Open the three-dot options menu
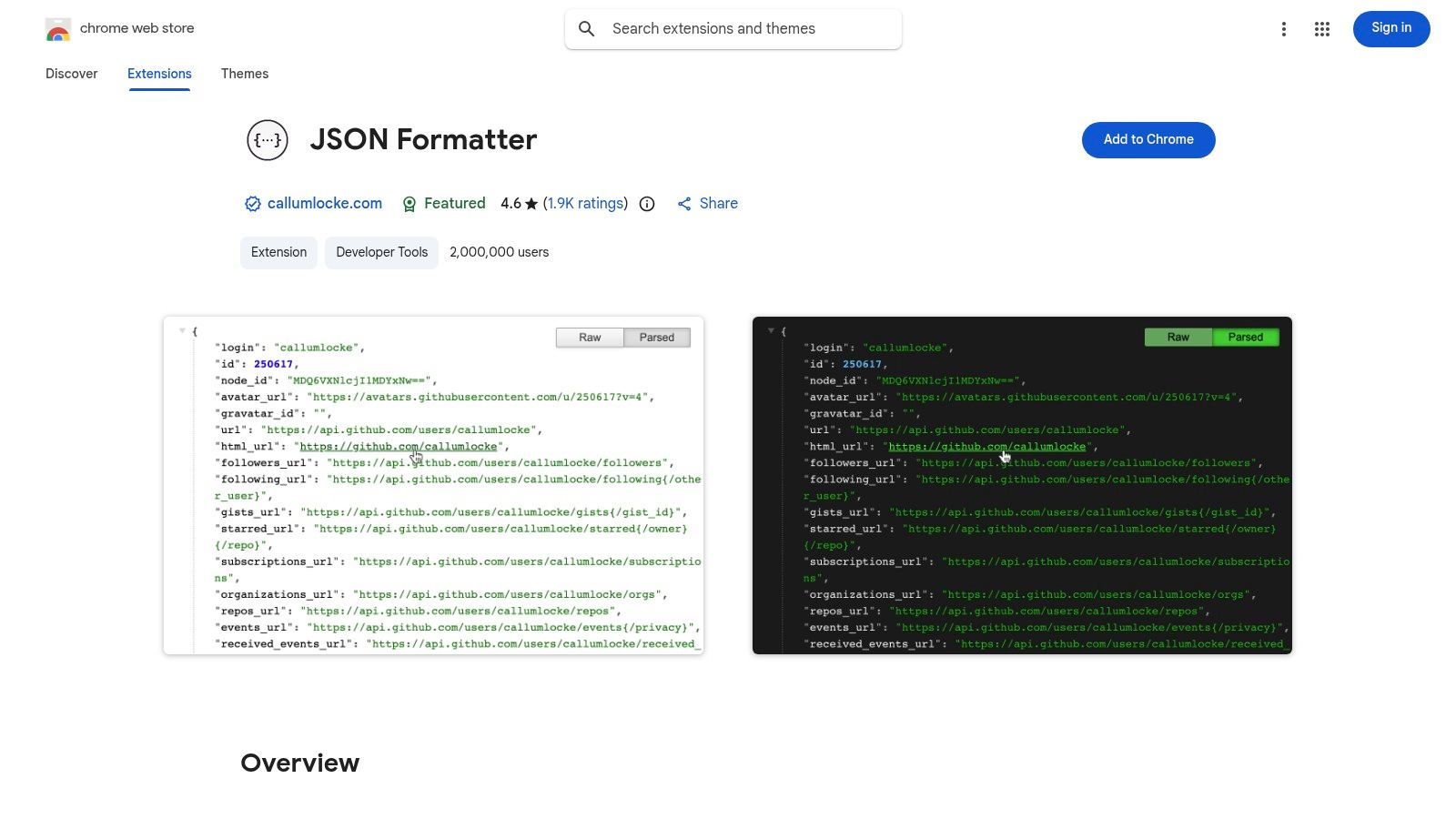 coord(1283,28)
